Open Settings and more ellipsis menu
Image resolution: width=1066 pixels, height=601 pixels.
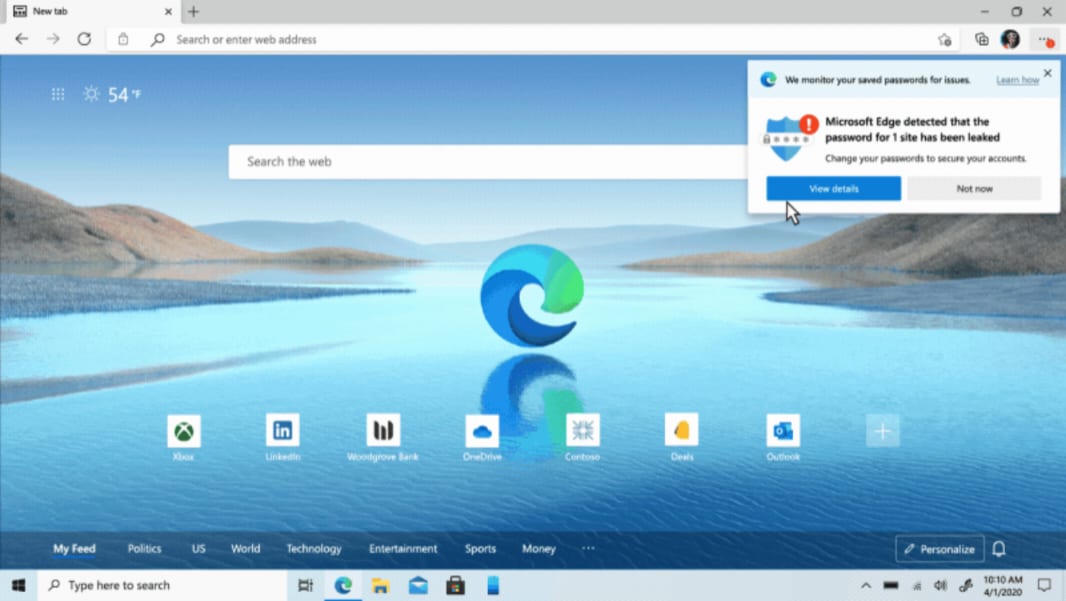tap(1046, 40)
